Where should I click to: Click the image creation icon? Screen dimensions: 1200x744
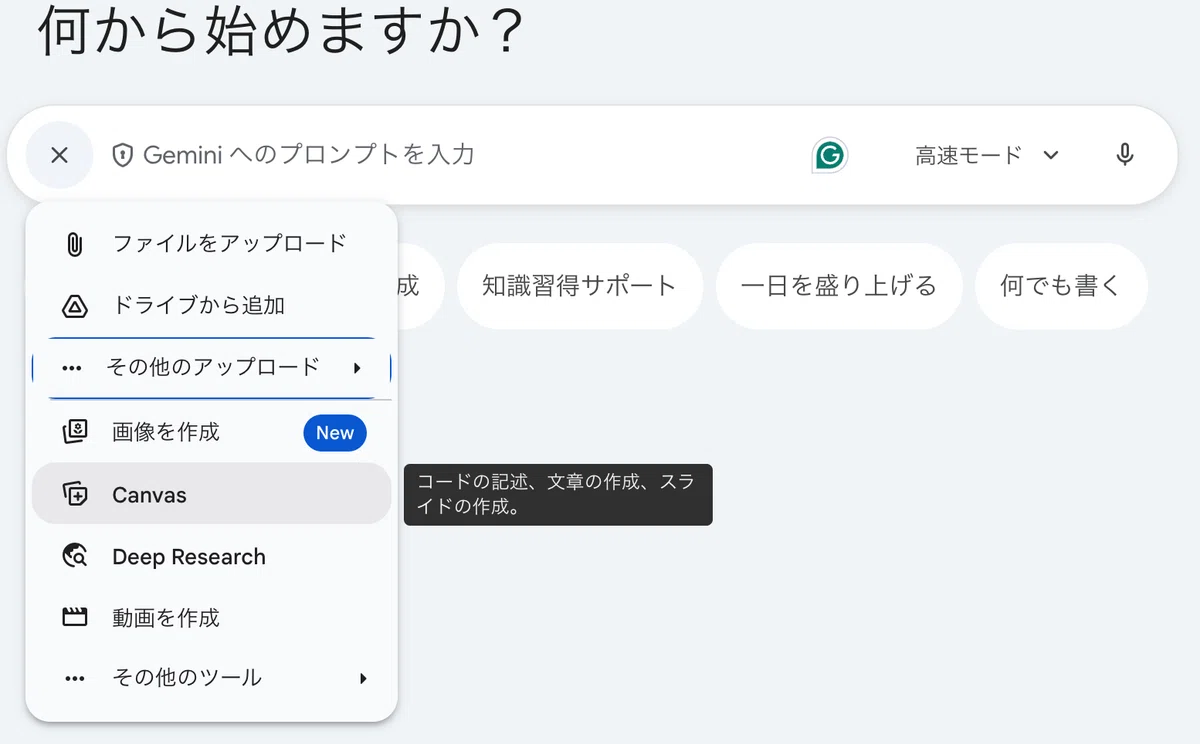[74, 432]
